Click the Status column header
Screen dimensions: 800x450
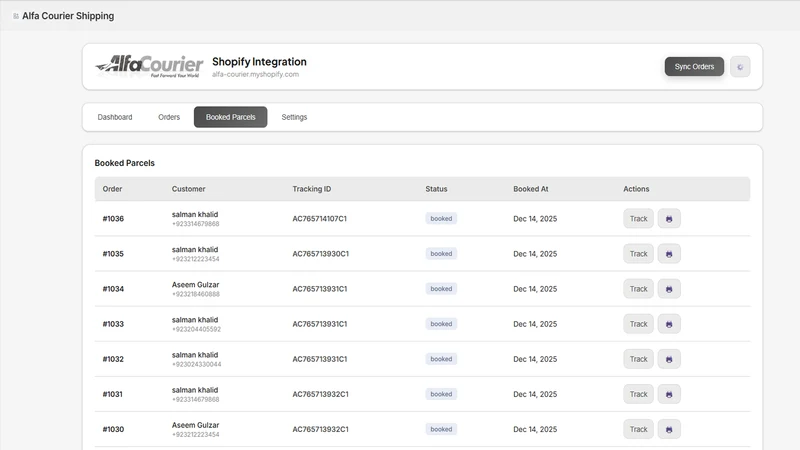point(436,189)
